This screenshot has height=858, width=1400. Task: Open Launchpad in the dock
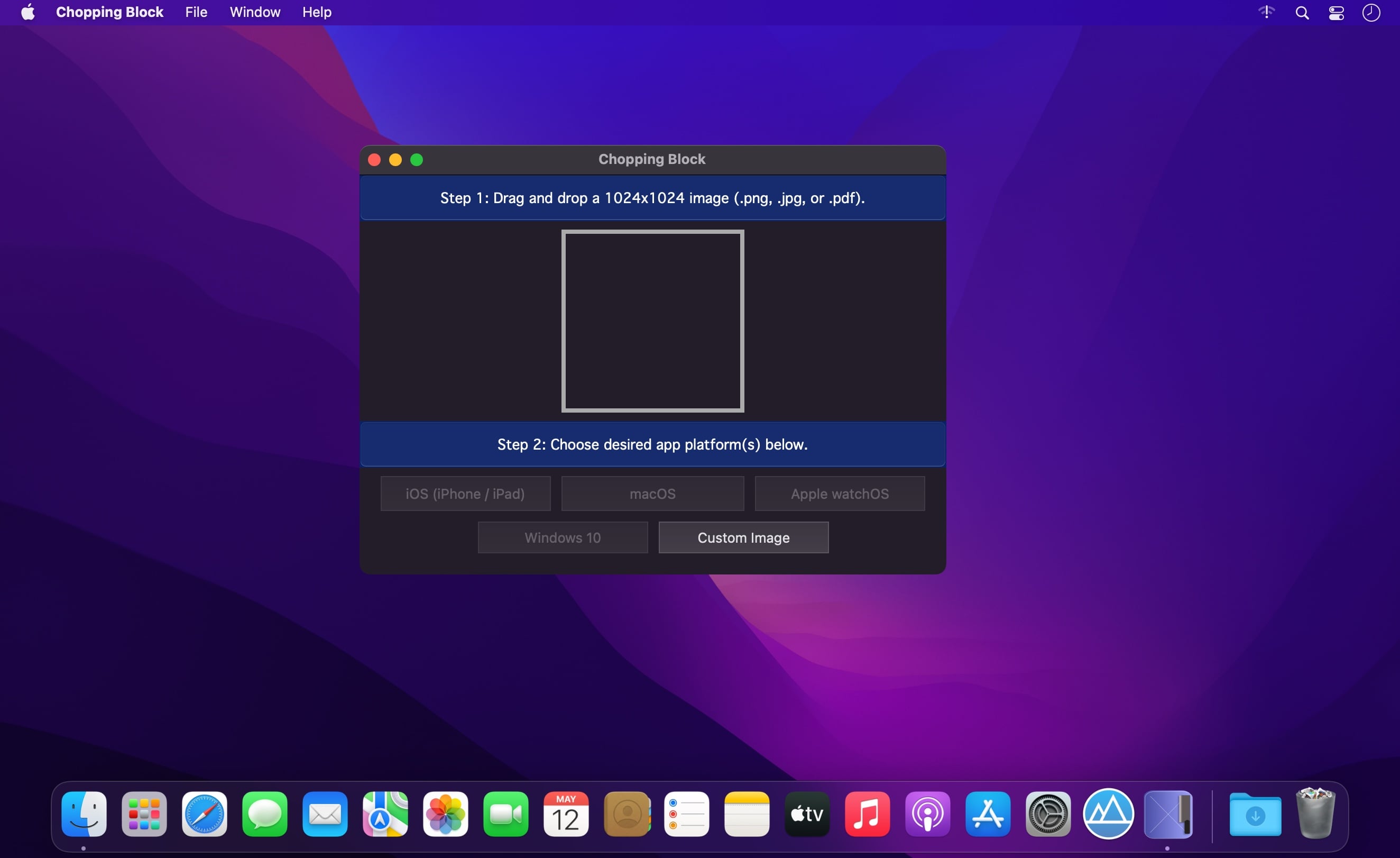tap(144, 814)
